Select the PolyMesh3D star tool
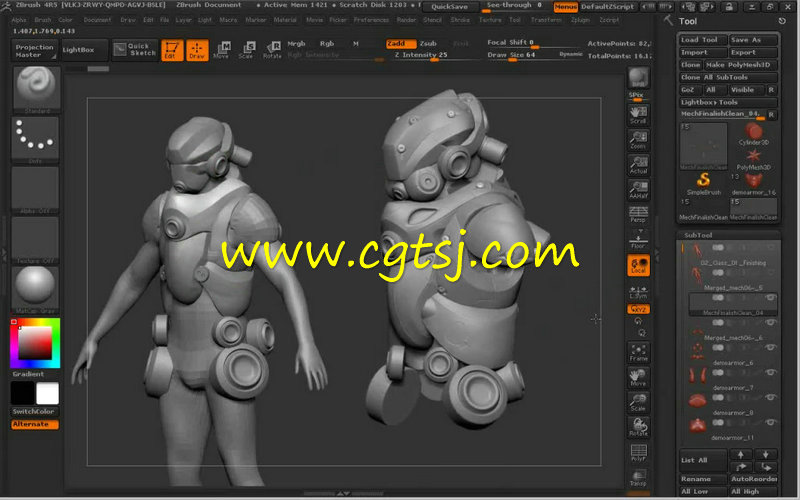 [753, 159]
